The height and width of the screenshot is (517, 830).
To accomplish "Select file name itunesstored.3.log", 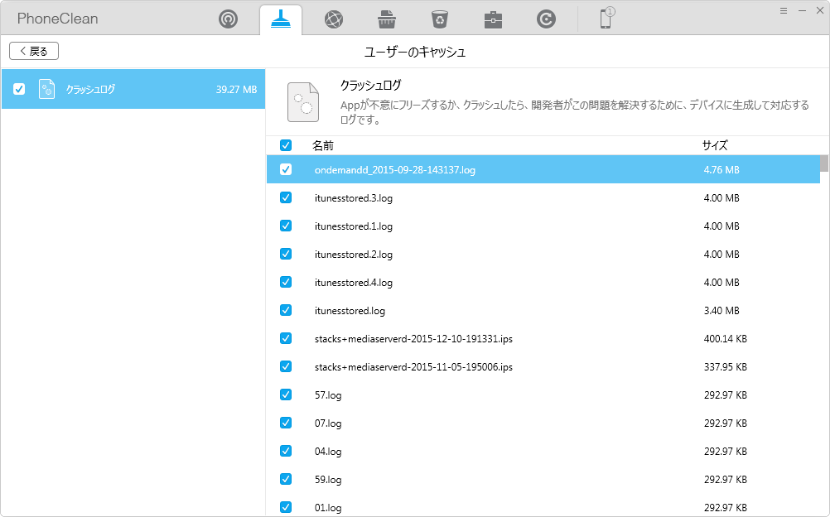I will [x=354, y=198].
